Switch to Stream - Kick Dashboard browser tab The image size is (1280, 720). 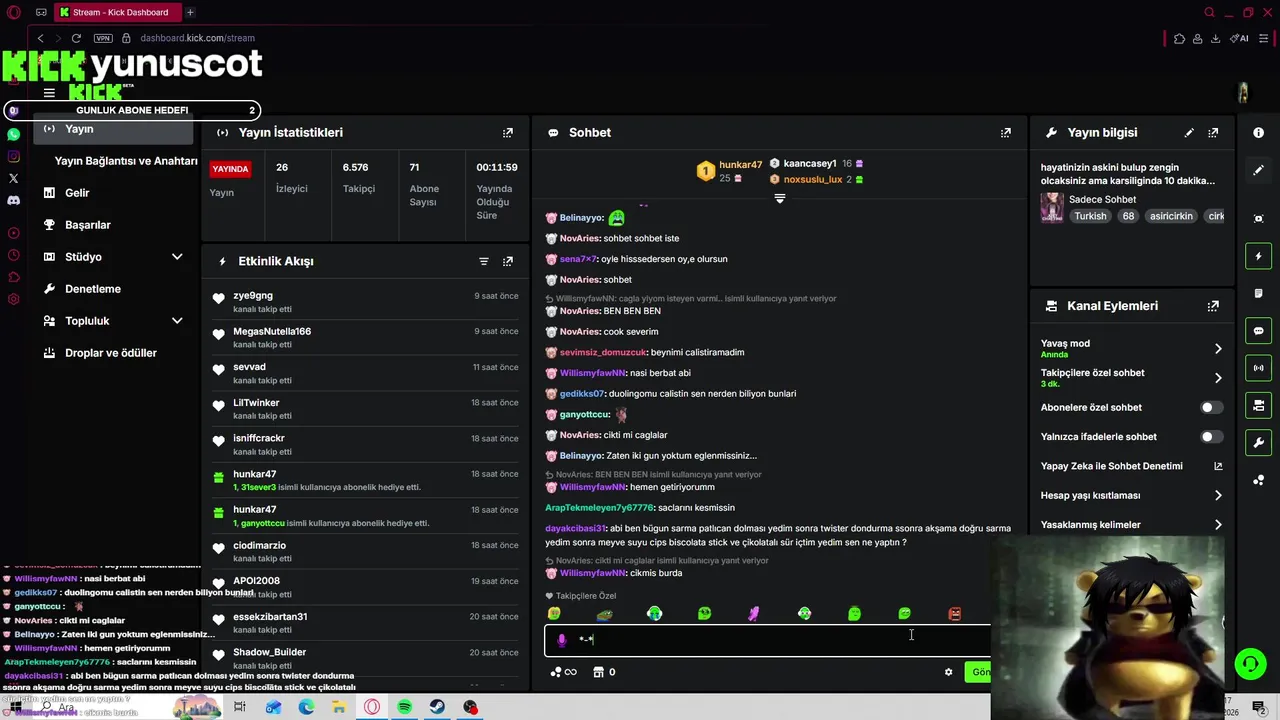click(117, 12)
